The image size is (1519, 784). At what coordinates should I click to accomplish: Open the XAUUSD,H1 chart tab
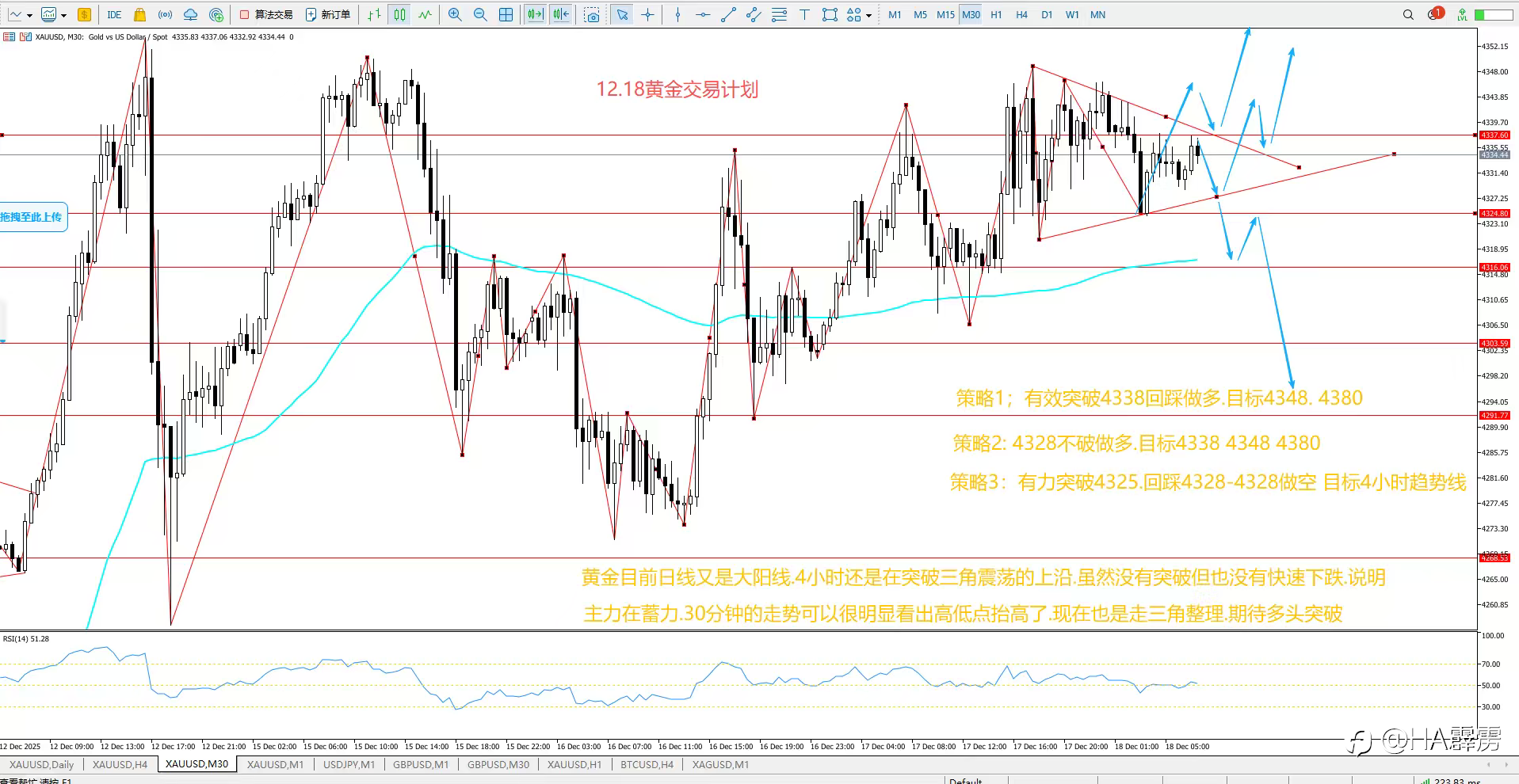[x=574, y=764]
